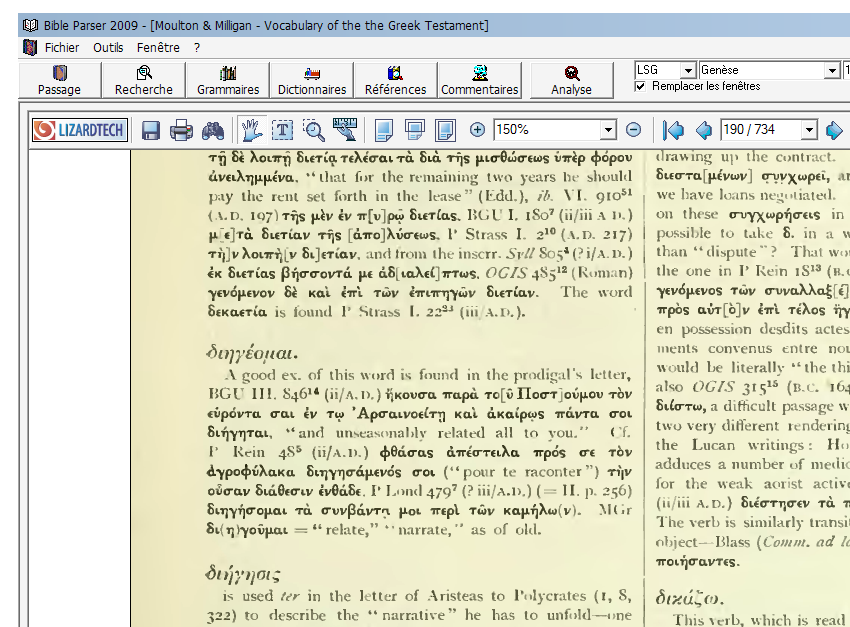The image size is (850, 627).
Task: Open the Fichier menu
Action: coord(62,48)
